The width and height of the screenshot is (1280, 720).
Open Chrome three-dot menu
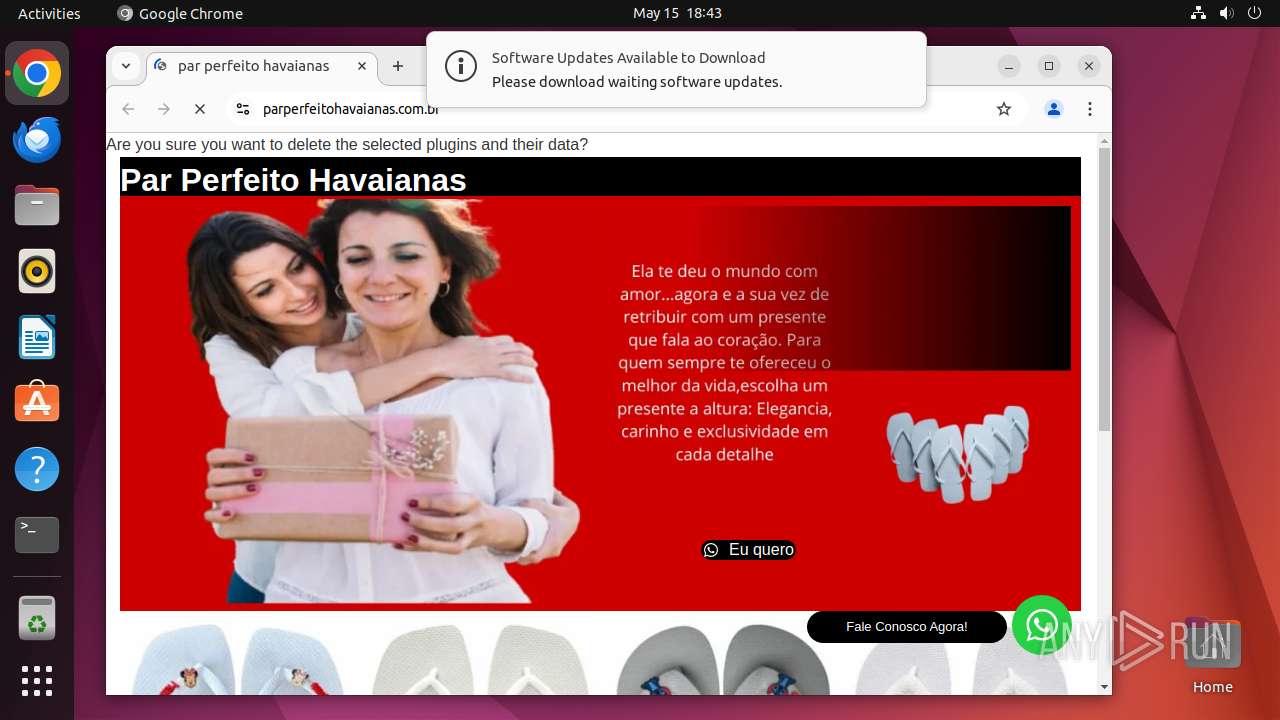click(x=1090, y=109)
